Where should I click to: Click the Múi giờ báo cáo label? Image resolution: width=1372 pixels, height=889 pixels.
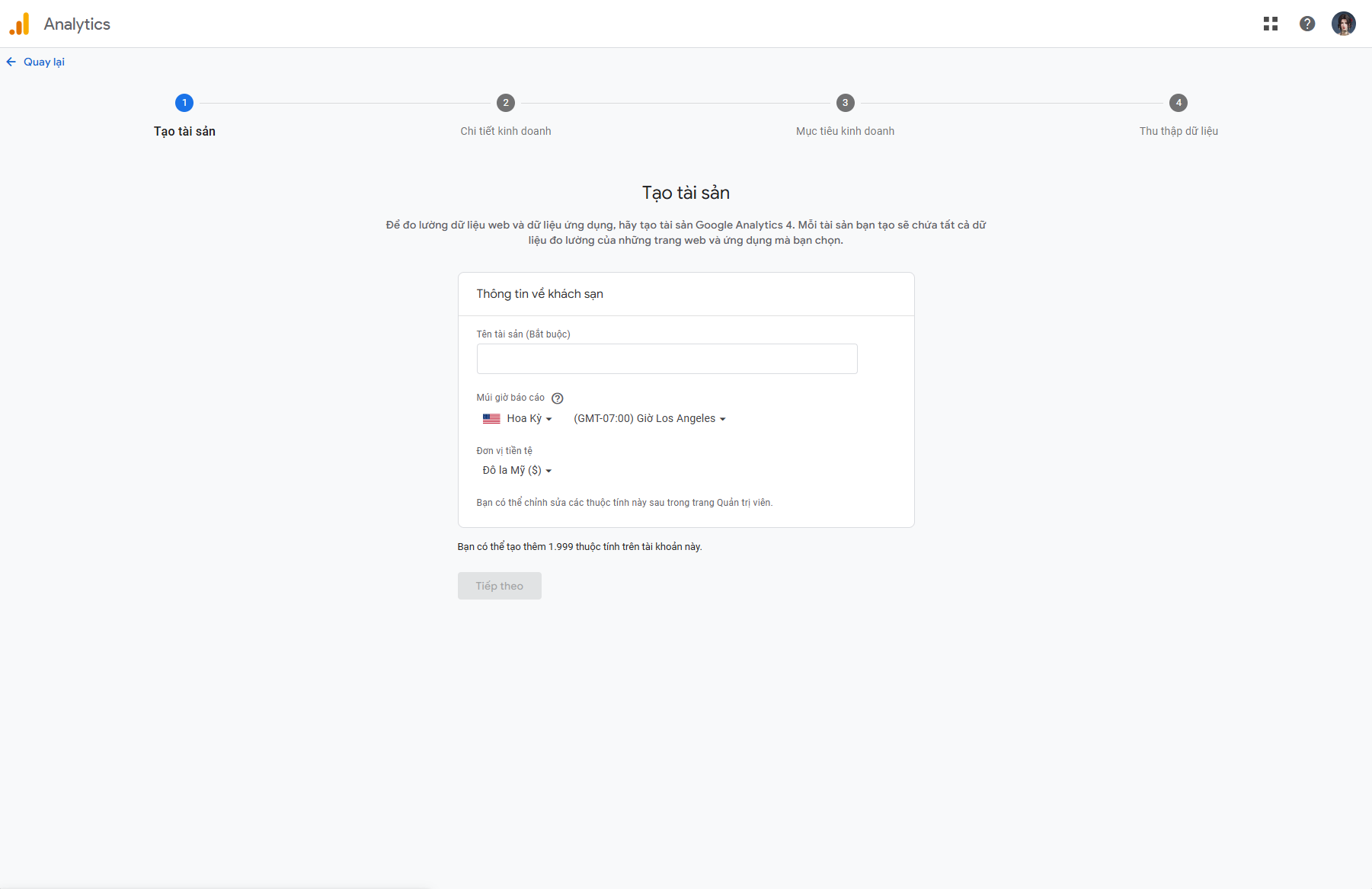(x=510, y=398)
